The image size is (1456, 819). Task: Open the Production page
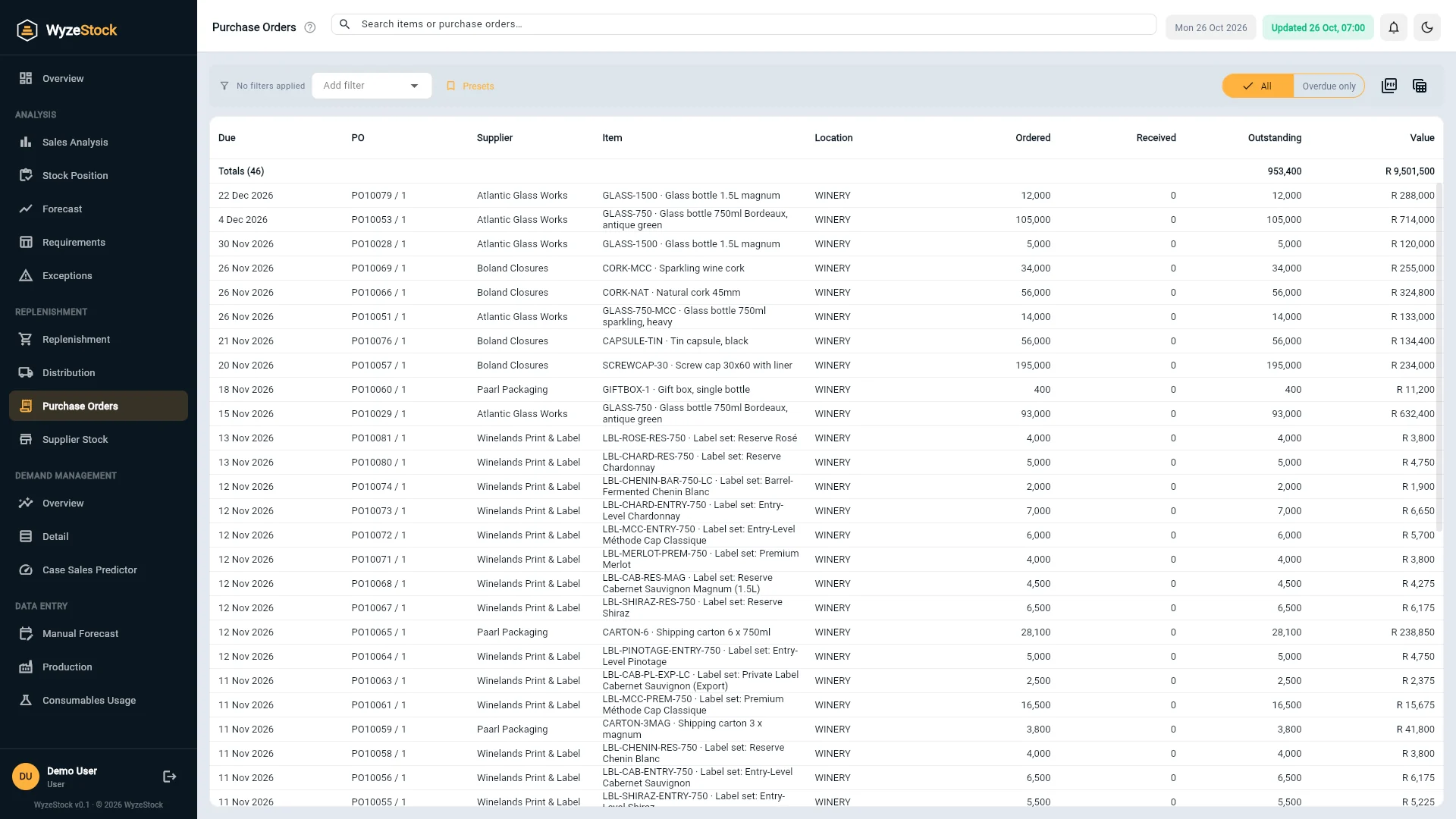tap(99, 667)
